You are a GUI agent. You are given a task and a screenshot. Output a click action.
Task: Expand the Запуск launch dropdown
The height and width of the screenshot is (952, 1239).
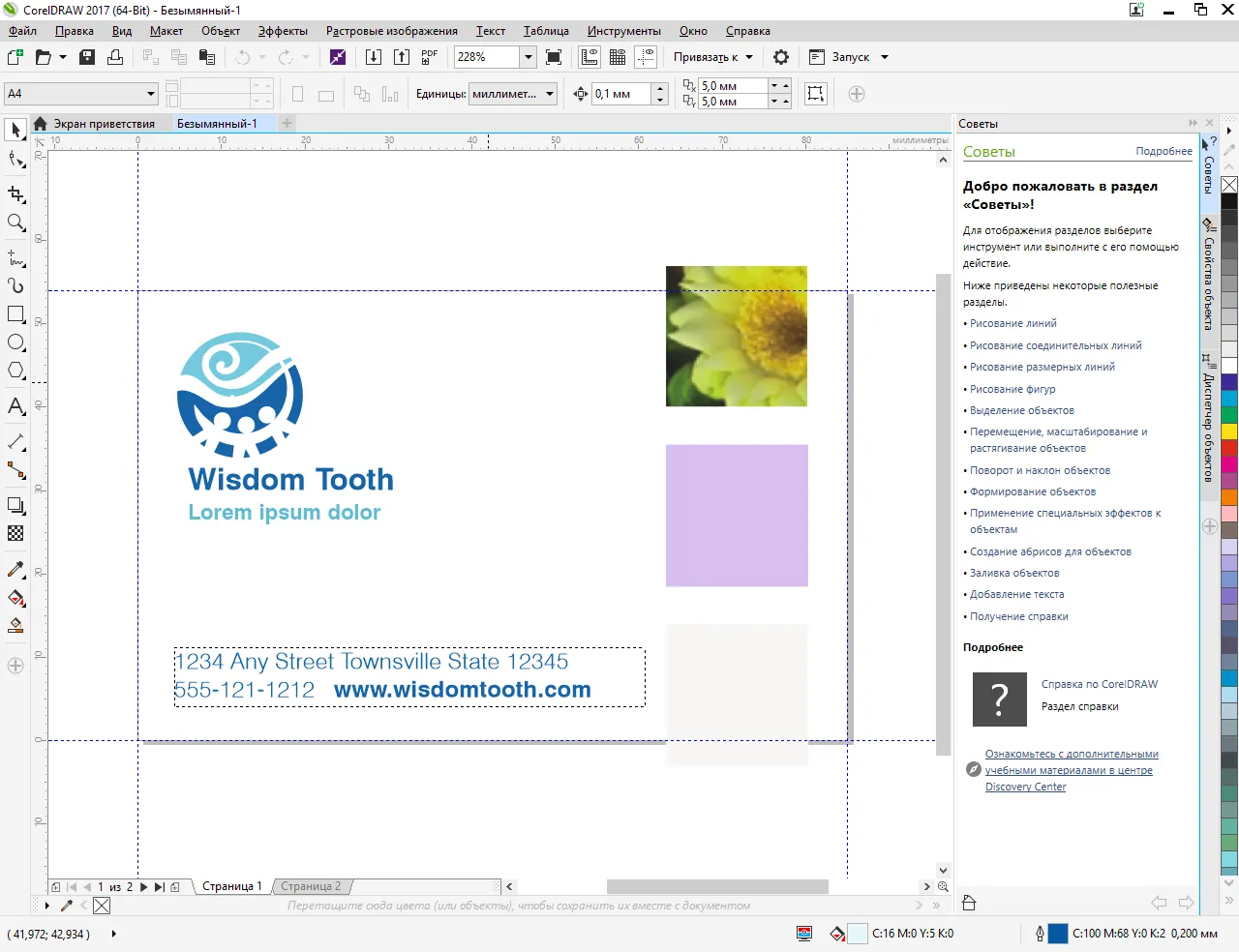click(x=884, y=57)
